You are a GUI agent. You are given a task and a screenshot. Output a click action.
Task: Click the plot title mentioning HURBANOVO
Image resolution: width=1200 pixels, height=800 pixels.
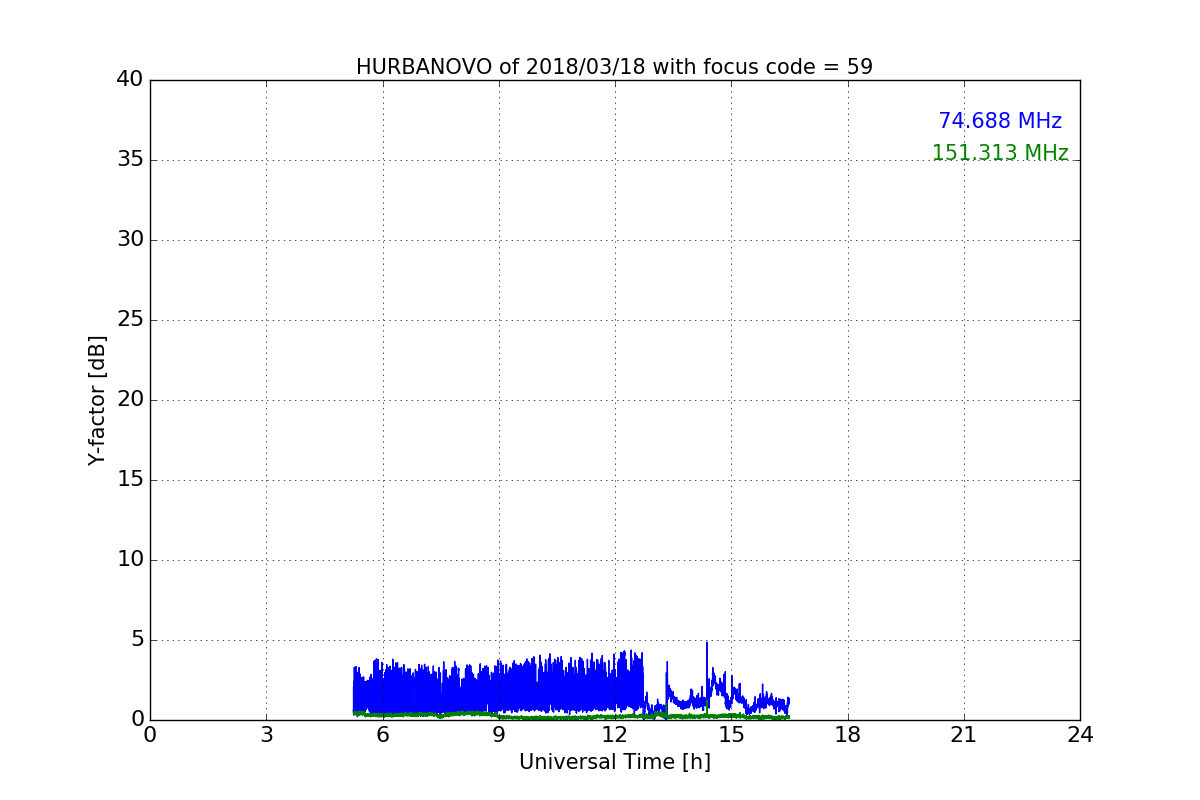click(614, 67)
